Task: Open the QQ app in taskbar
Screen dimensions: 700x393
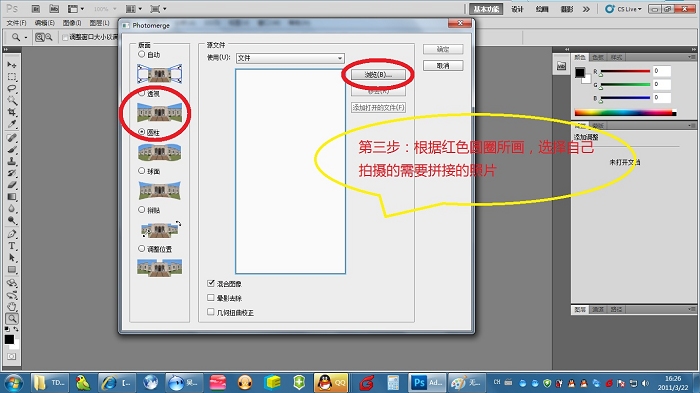Action: pos(331,383)
